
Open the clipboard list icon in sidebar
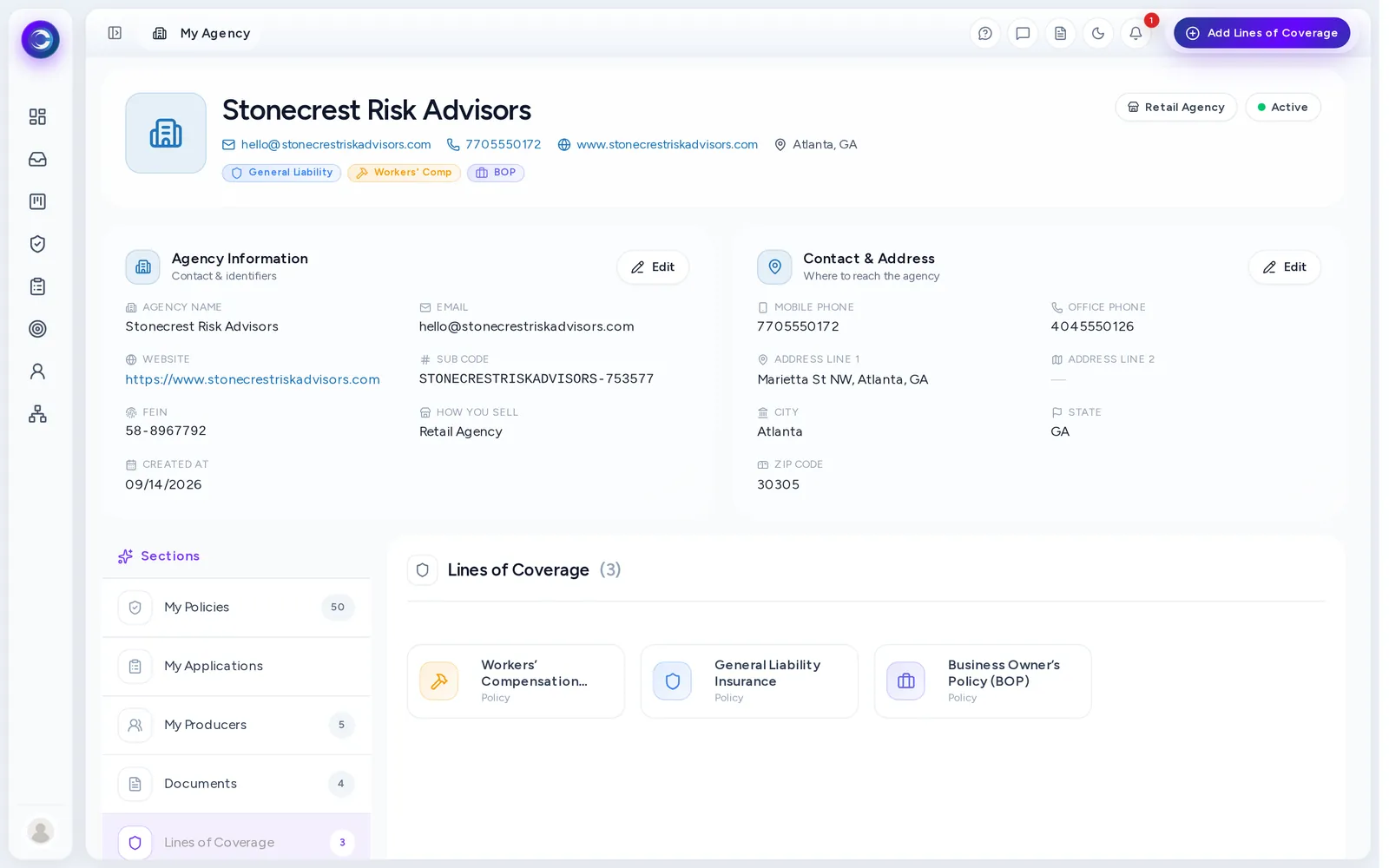37,286
